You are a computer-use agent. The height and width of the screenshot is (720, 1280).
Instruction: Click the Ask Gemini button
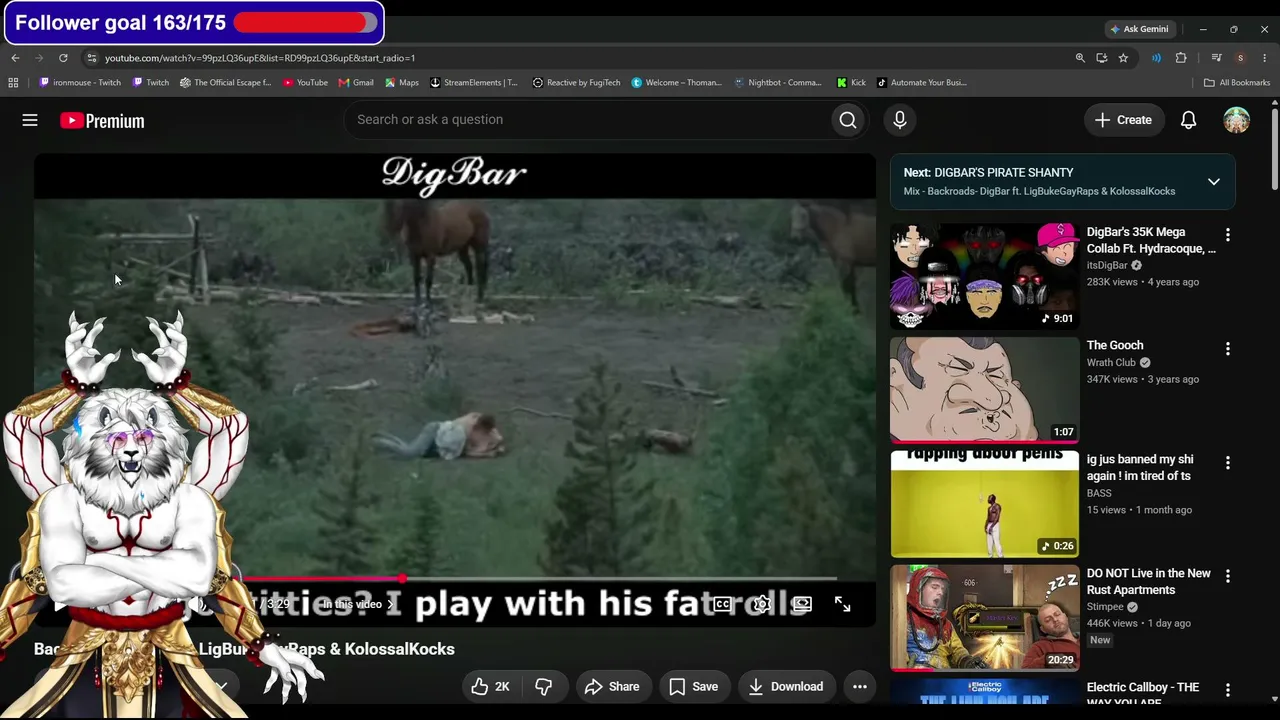(x=1139, y=29)
